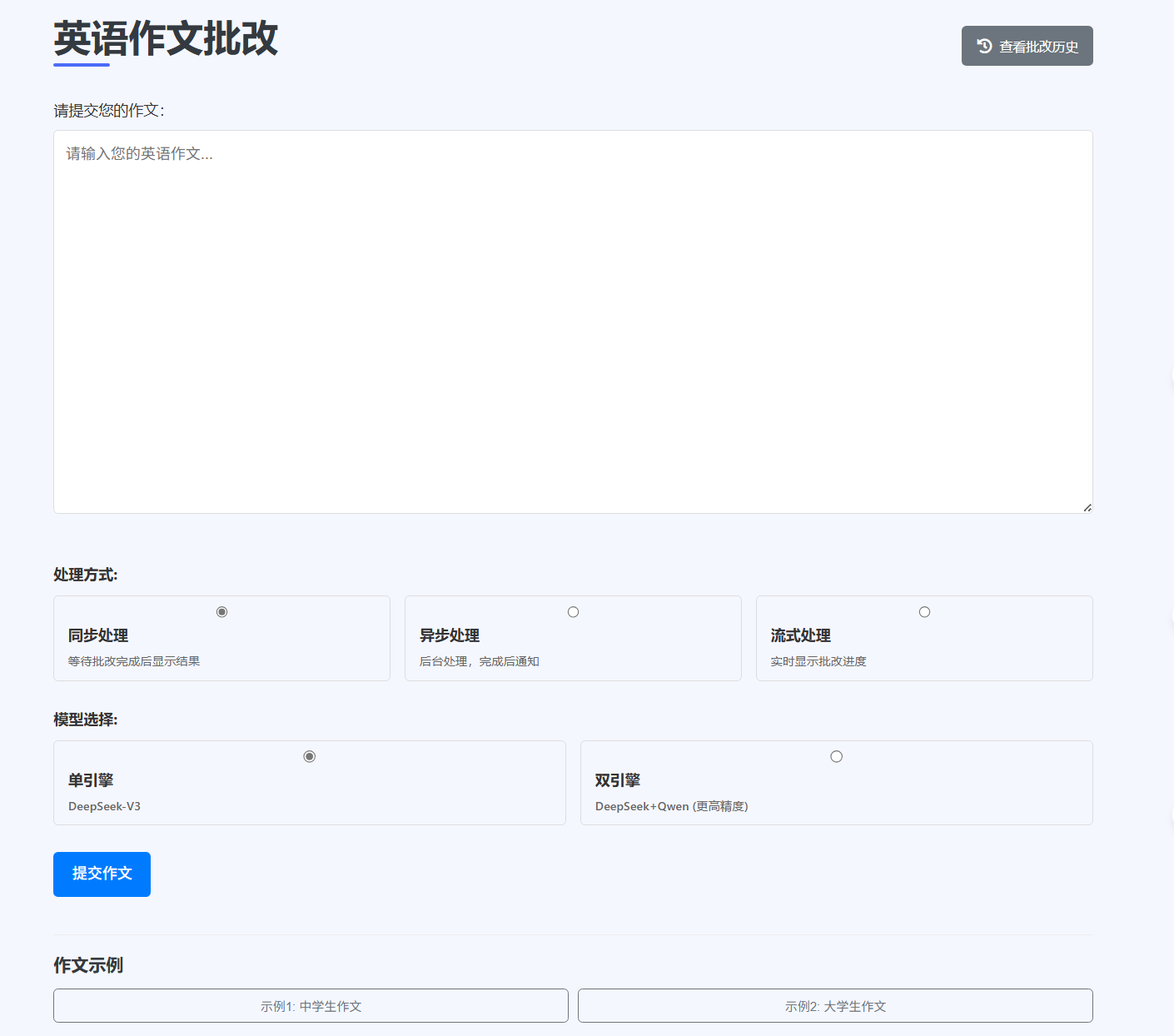Viewport: 1174px width, 1036px height.
Task: Click the textarea resize handle
Action: pyautogui.click(x=1087, y=506)
